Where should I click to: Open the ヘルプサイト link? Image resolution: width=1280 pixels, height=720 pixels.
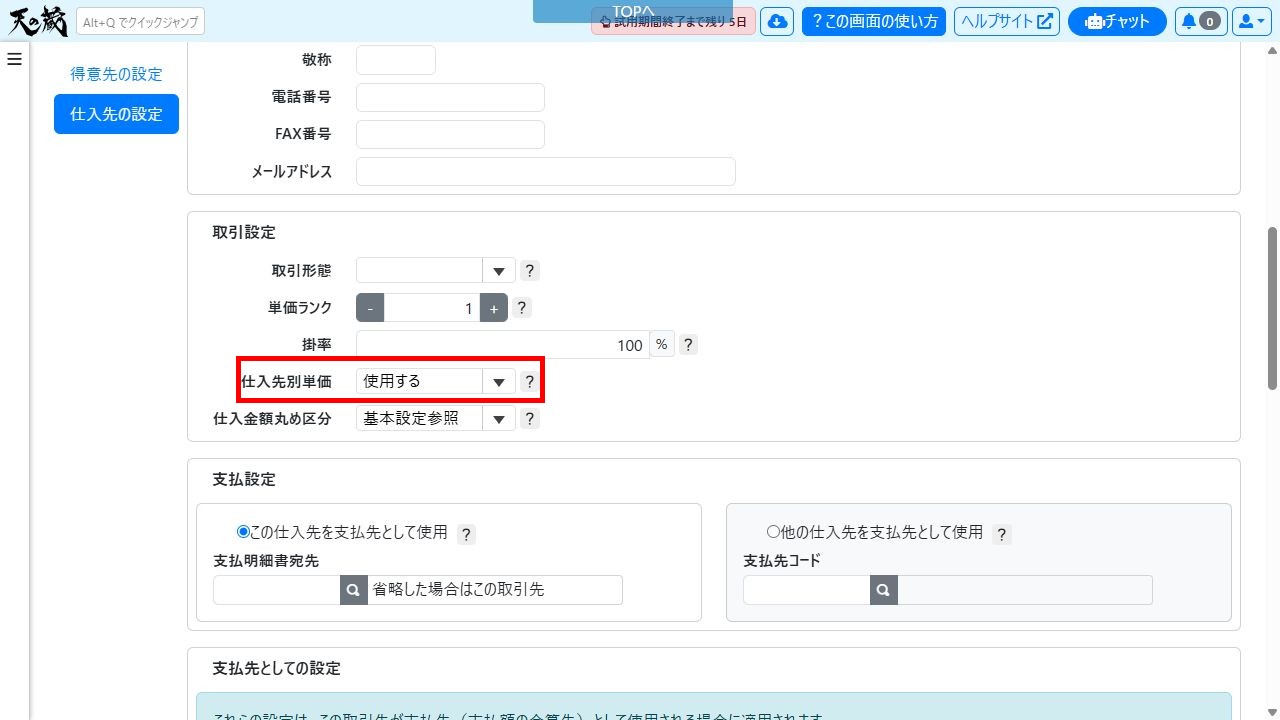point(1007,21)
